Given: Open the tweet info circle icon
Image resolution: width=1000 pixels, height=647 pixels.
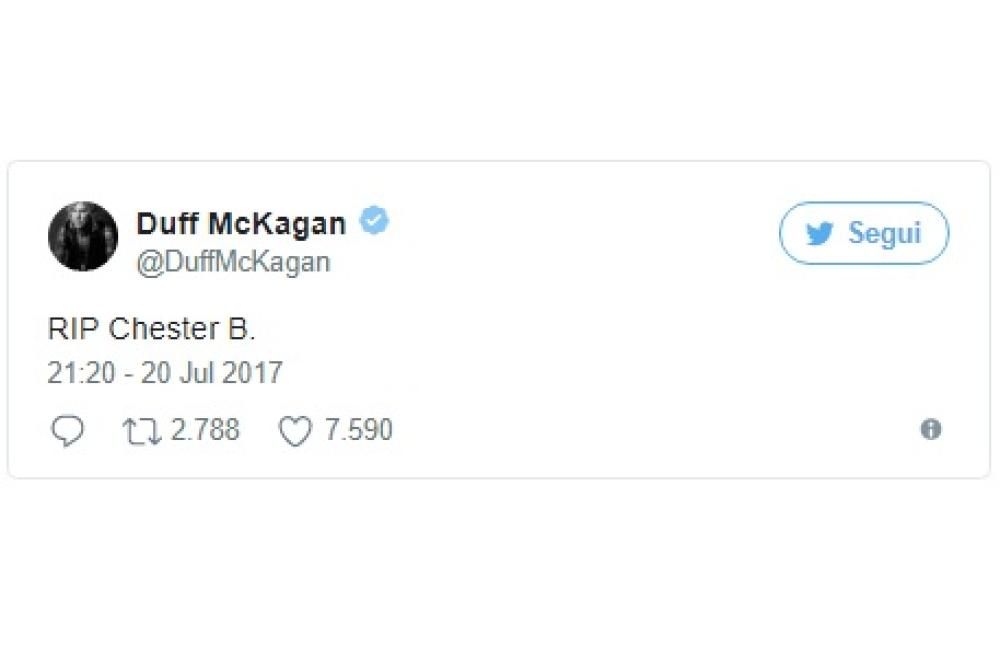Looking at the screenshot, I should pos(930,430).
